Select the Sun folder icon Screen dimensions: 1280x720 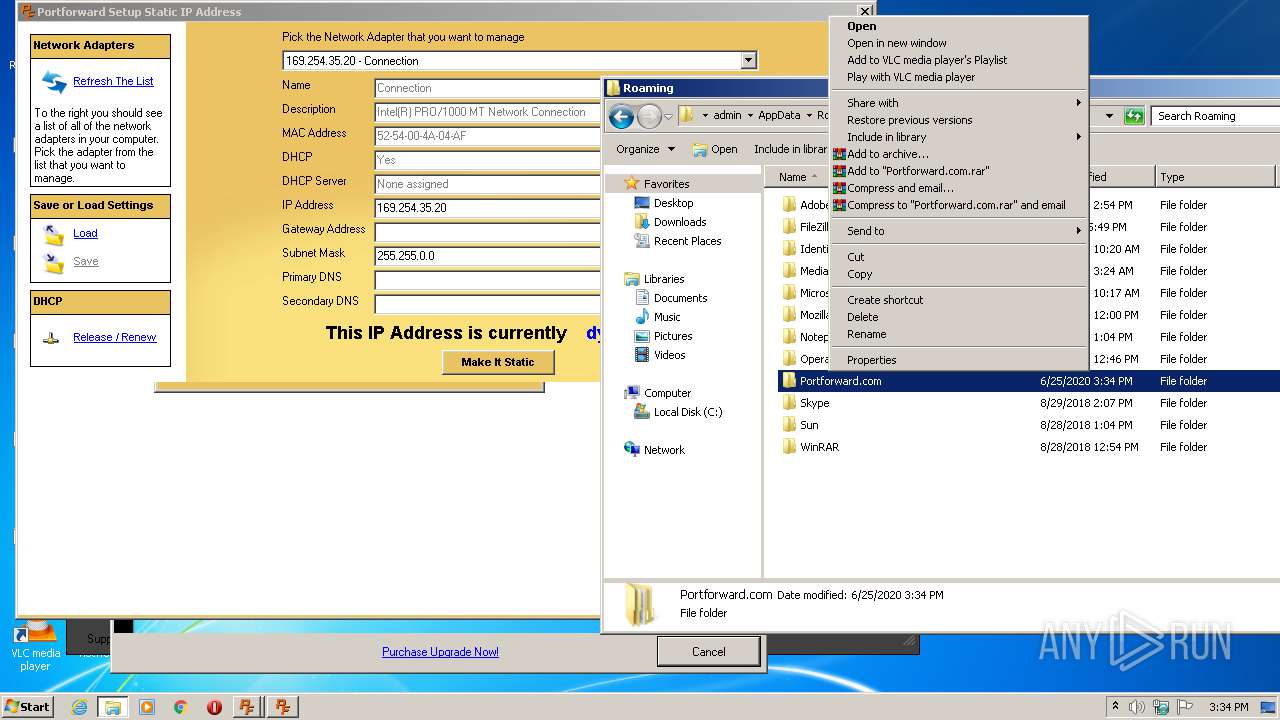[789, 425]
